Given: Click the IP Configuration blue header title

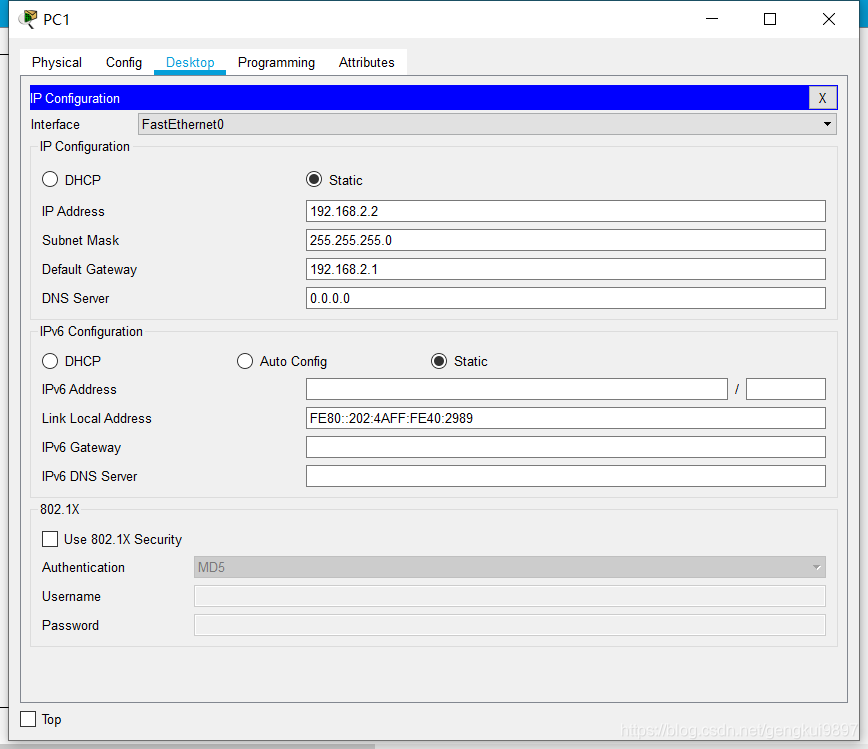Looking at the screenshot, I should pos(75,98).
